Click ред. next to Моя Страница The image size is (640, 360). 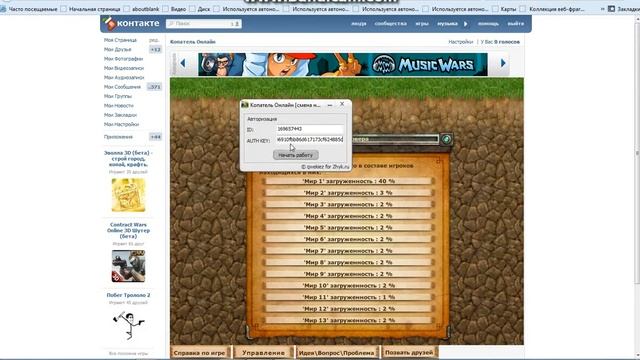154,40
